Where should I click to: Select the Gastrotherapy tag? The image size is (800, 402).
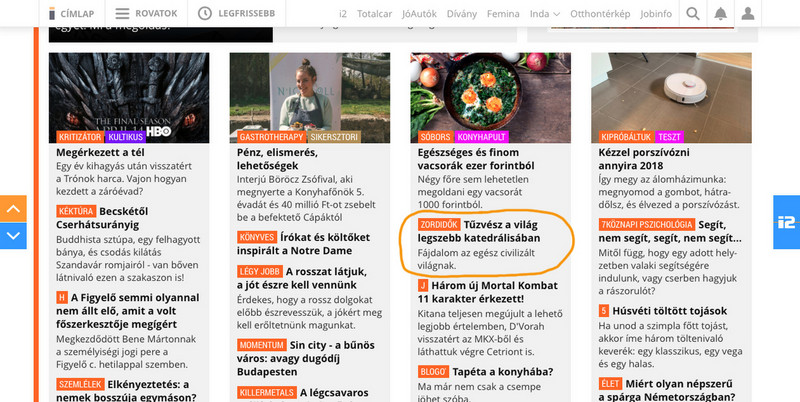271,137
